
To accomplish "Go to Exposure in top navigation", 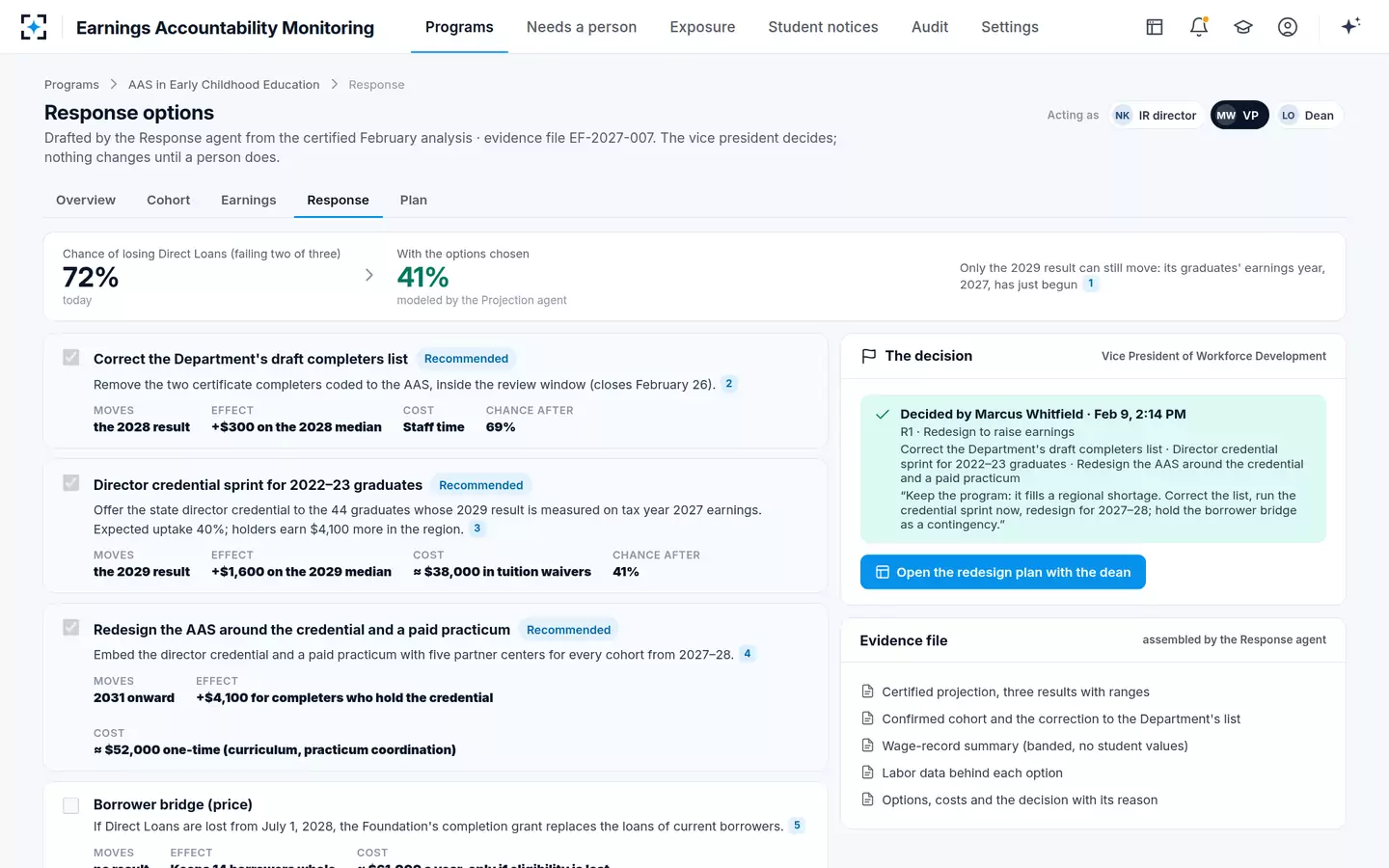I will point(702,27).
